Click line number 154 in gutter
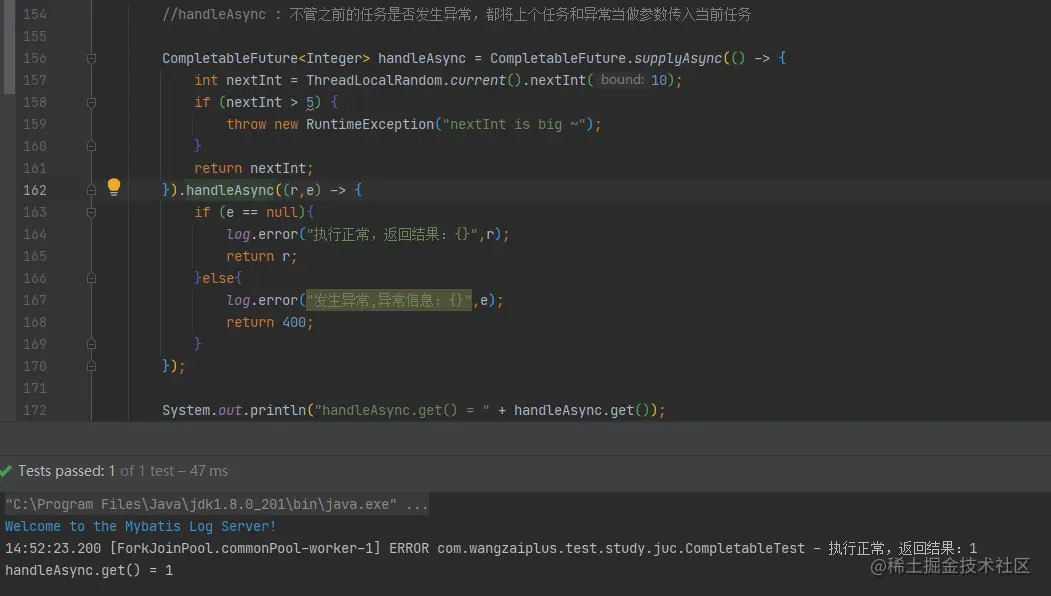Viewport: 1051px width, 596px height. 35,14
